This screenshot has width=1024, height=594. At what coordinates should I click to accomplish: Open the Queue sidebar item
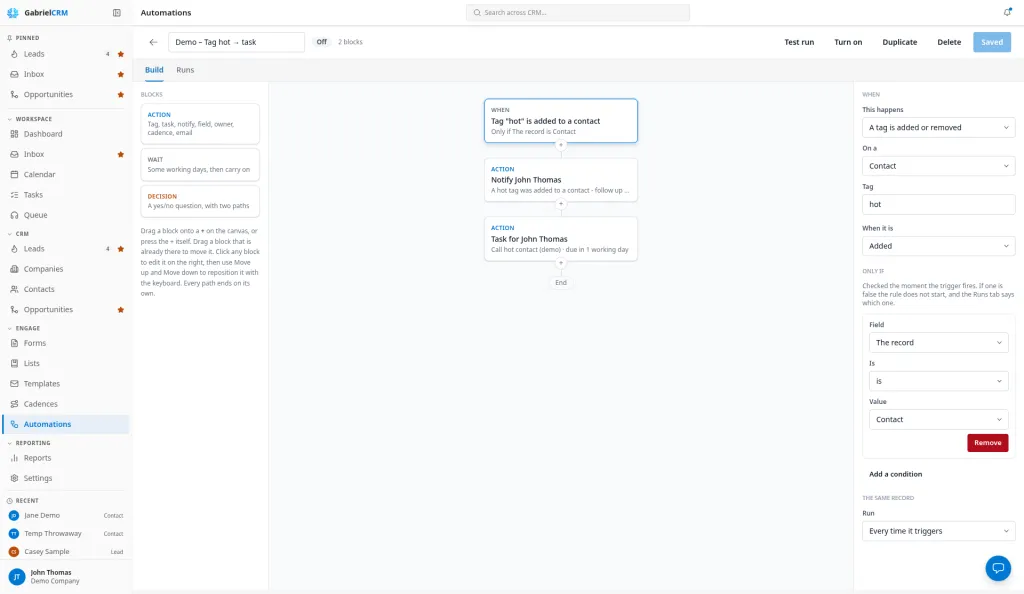(35, 215)
